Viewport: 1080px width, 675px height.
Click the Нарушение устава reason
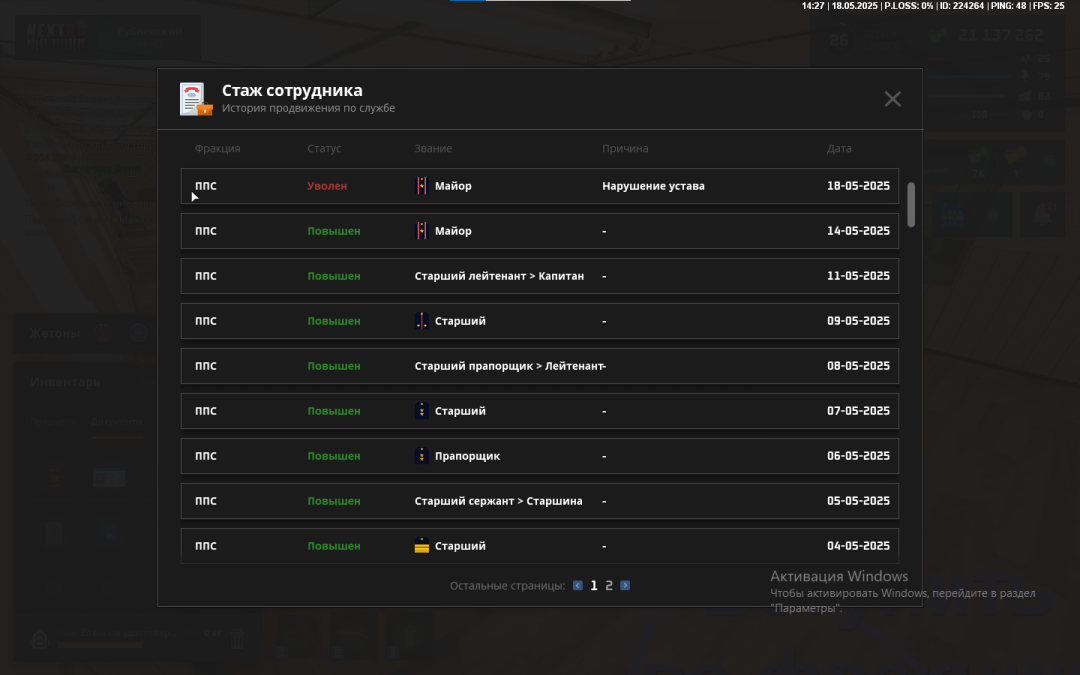coord(653,186)
